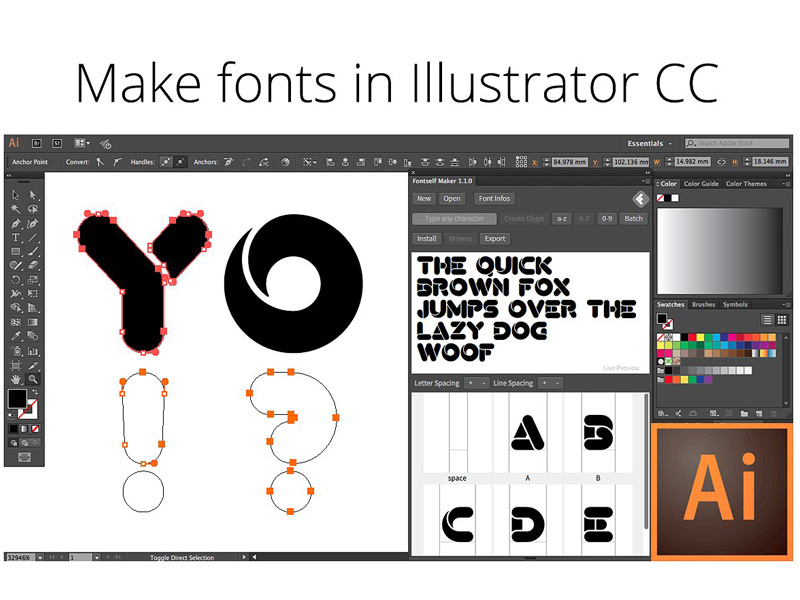The height and width of the screenshot is (600, 800).
Task: Switch to the Color Themes tab
Action: [746, 184]
